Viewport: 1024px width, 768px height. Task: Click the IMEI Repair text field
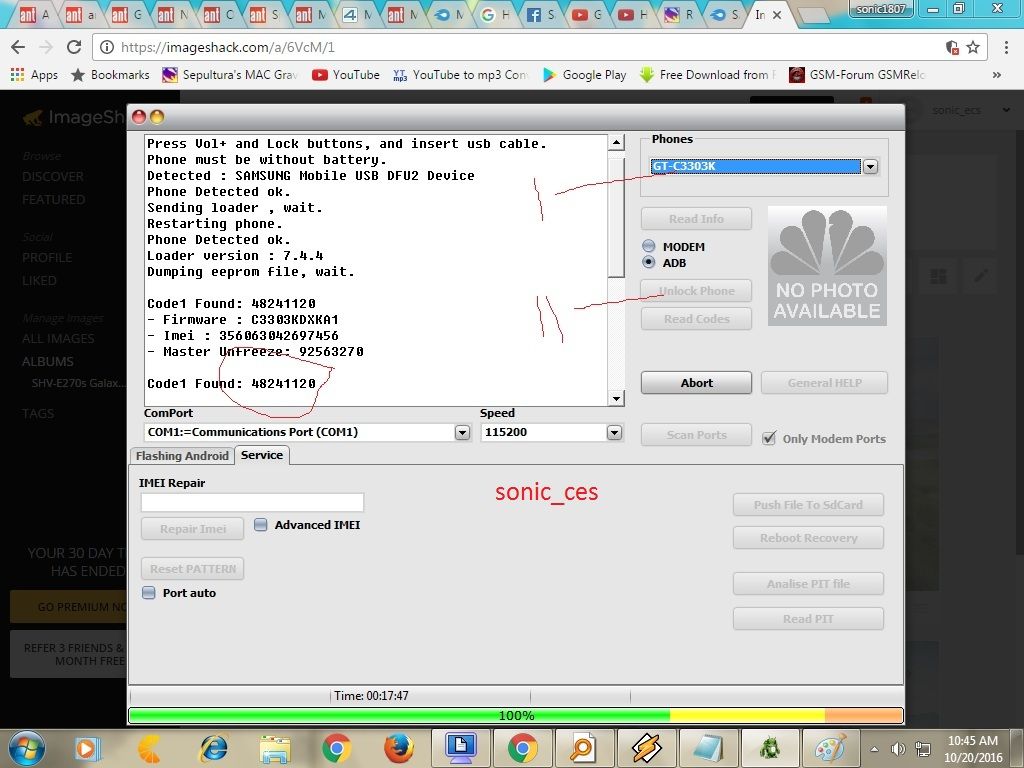pos(252,502)
